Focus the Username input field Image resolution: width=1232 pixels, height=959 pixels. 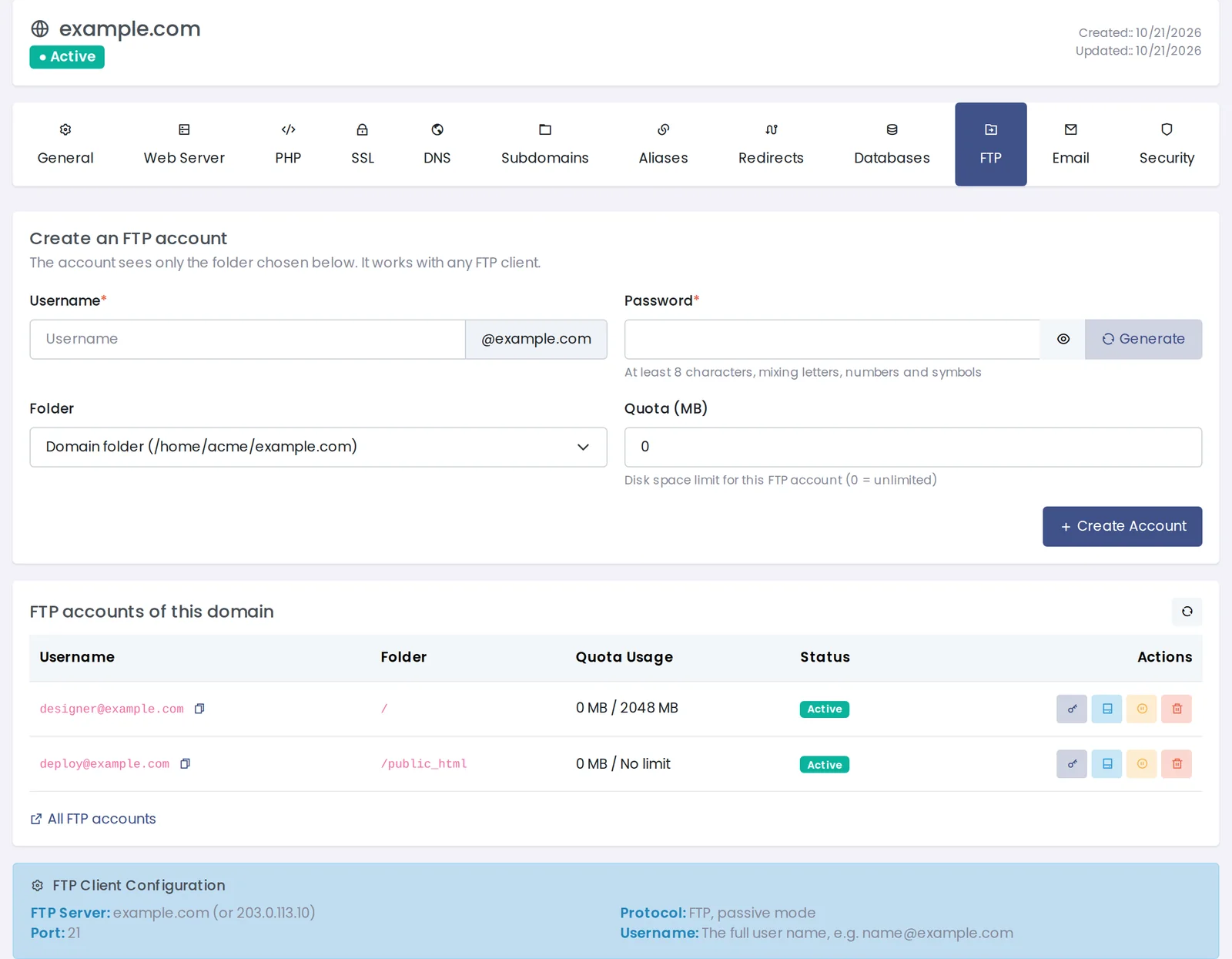point(247,339)
